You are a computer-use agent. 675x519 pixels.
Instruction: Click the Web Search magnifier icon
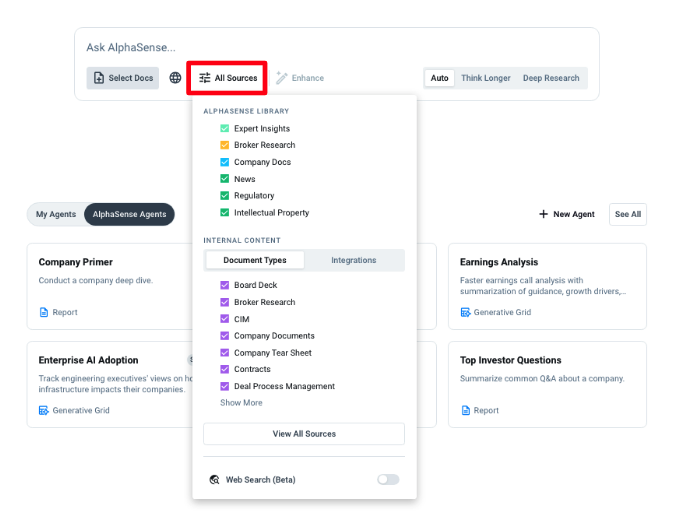pyautogui.click(x=214, y=480)
